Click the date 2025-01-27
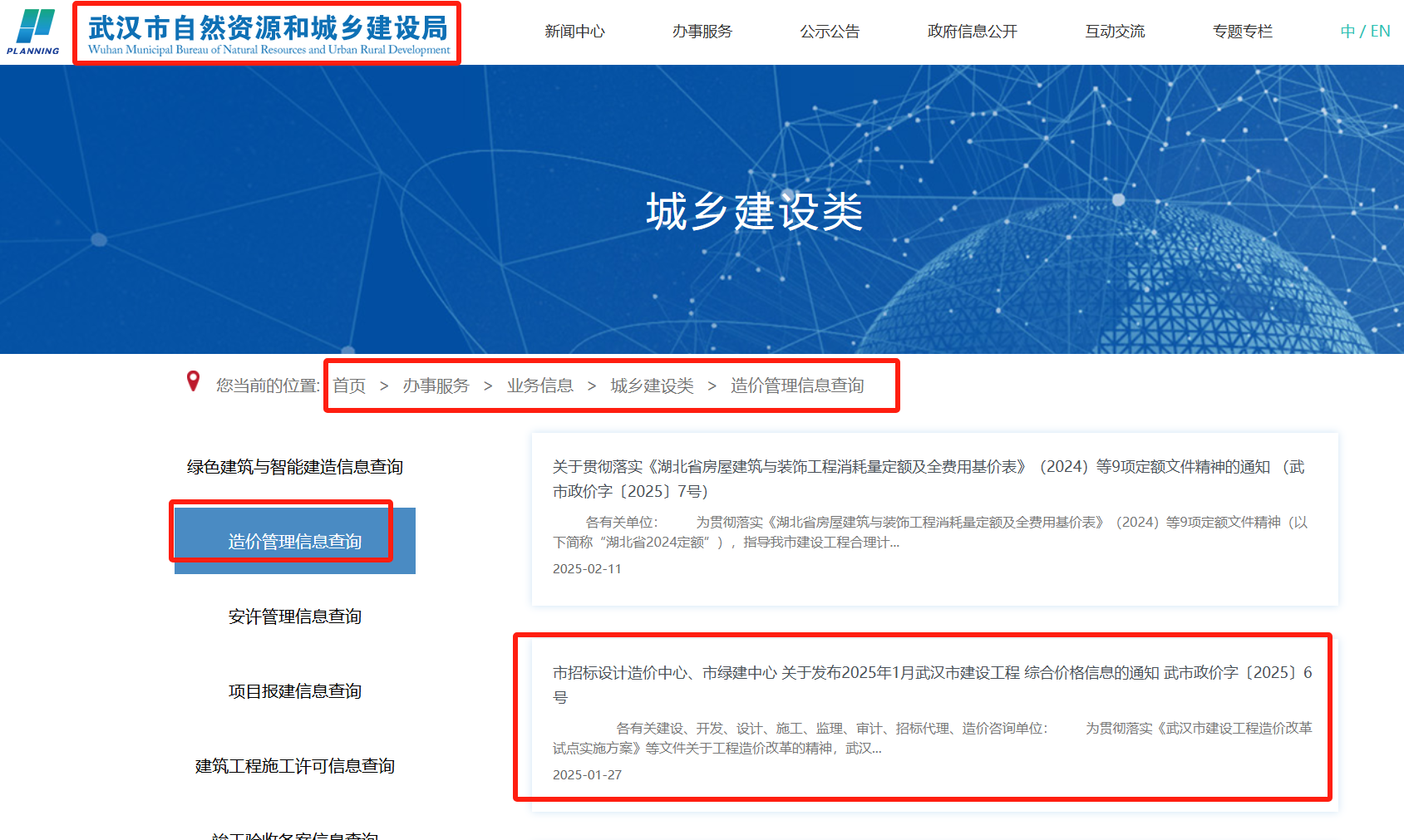Viewport: 1404px width, 840px height. (587, 774)
